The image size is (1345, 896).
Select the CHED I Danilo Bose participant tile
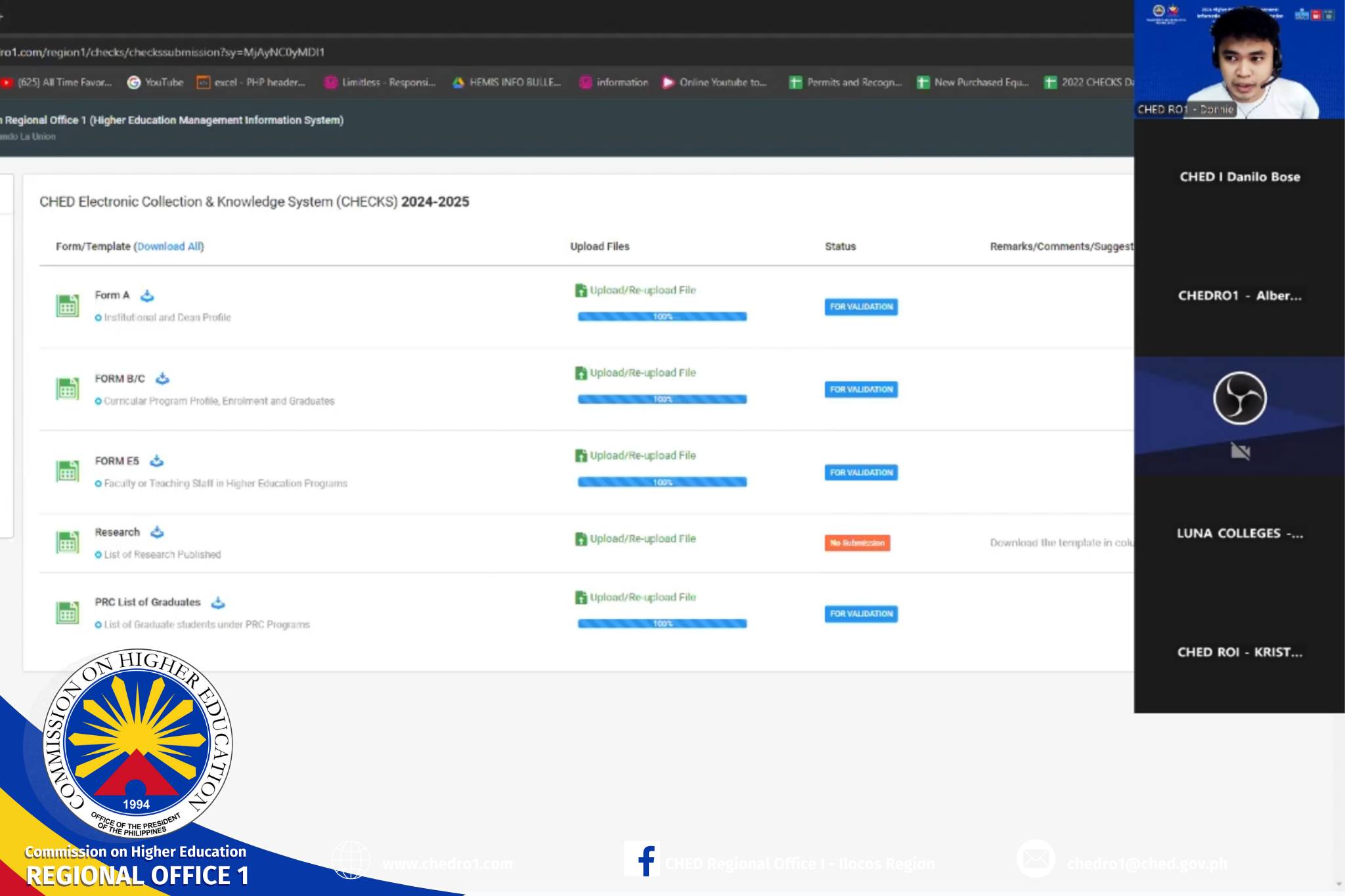[x=1239, y=177]
